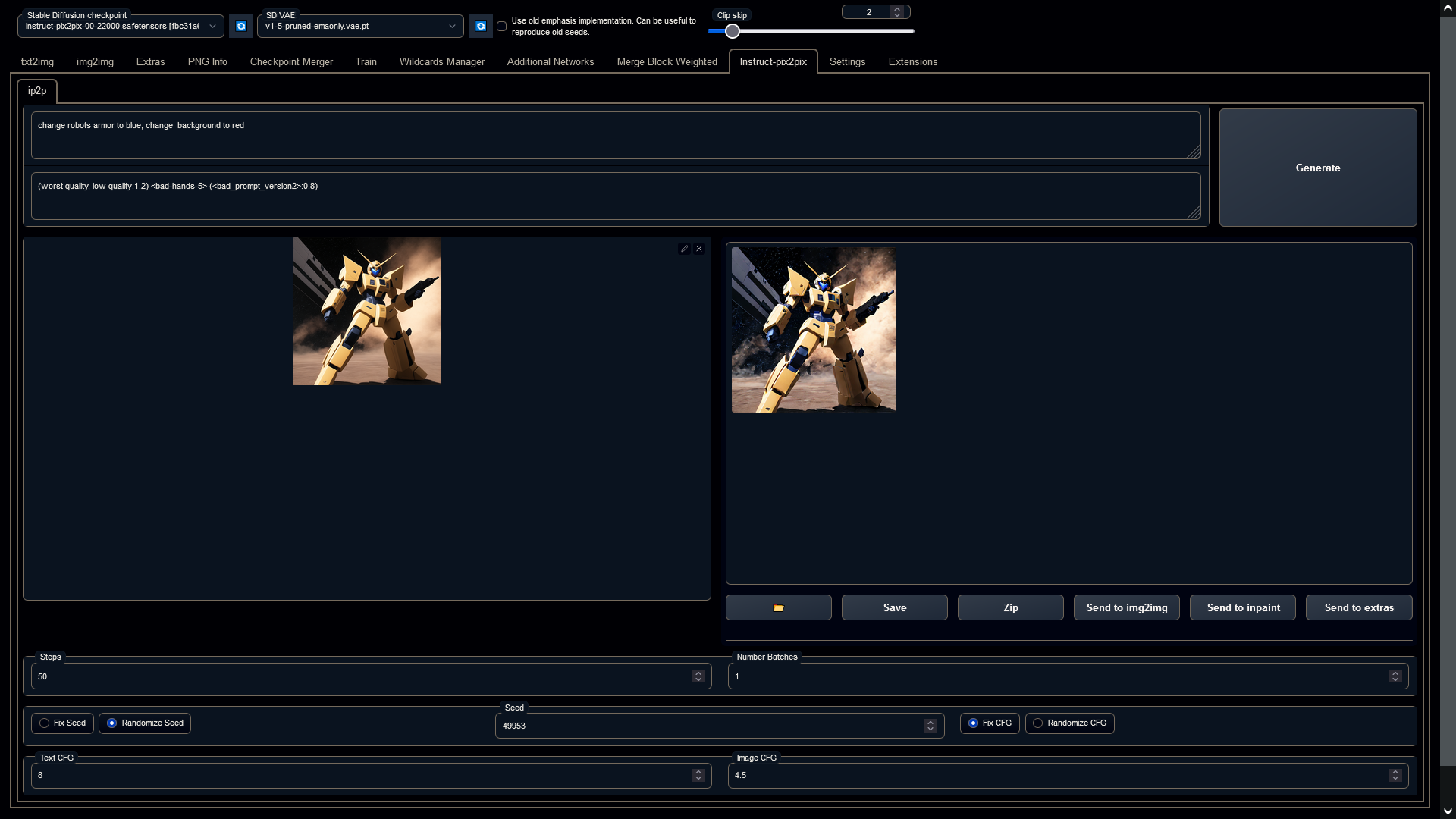Select the Randomize Seed radio option
This screenshot has height=819, width=1456.
[x=145, y=723]
